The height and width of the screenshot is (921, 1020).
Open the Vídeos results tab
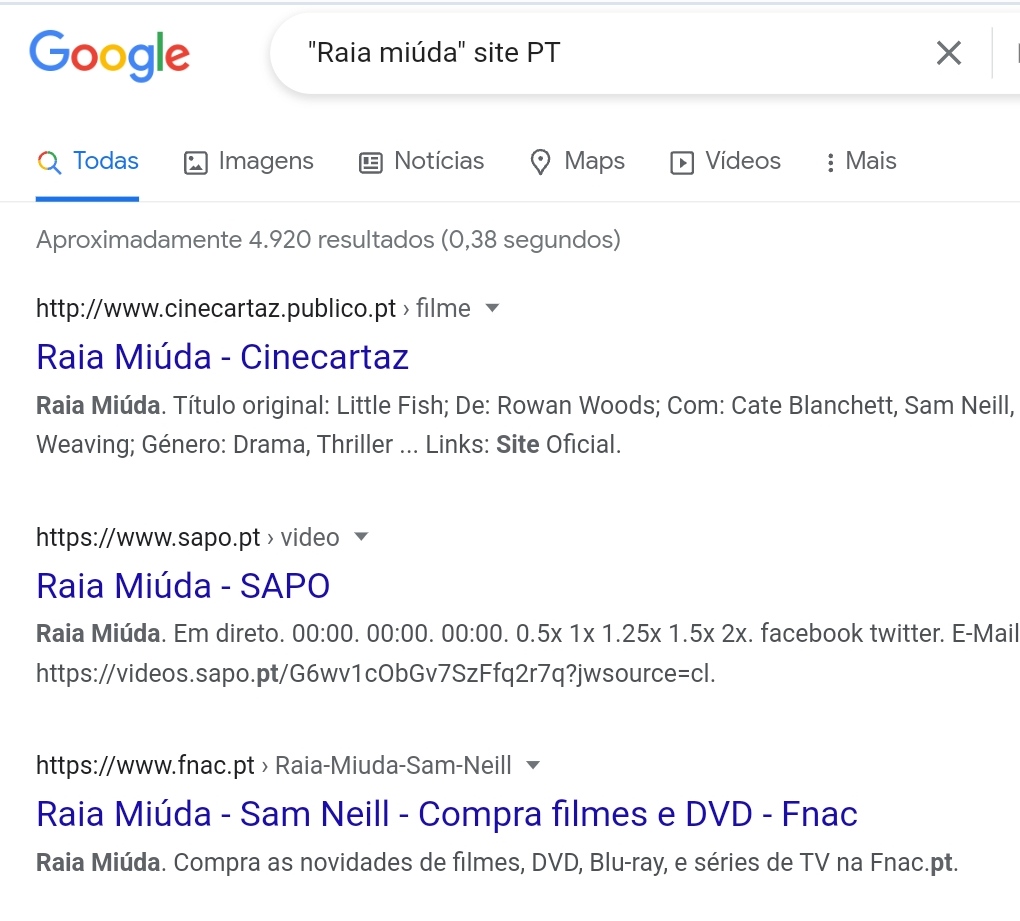click(742, 161)
